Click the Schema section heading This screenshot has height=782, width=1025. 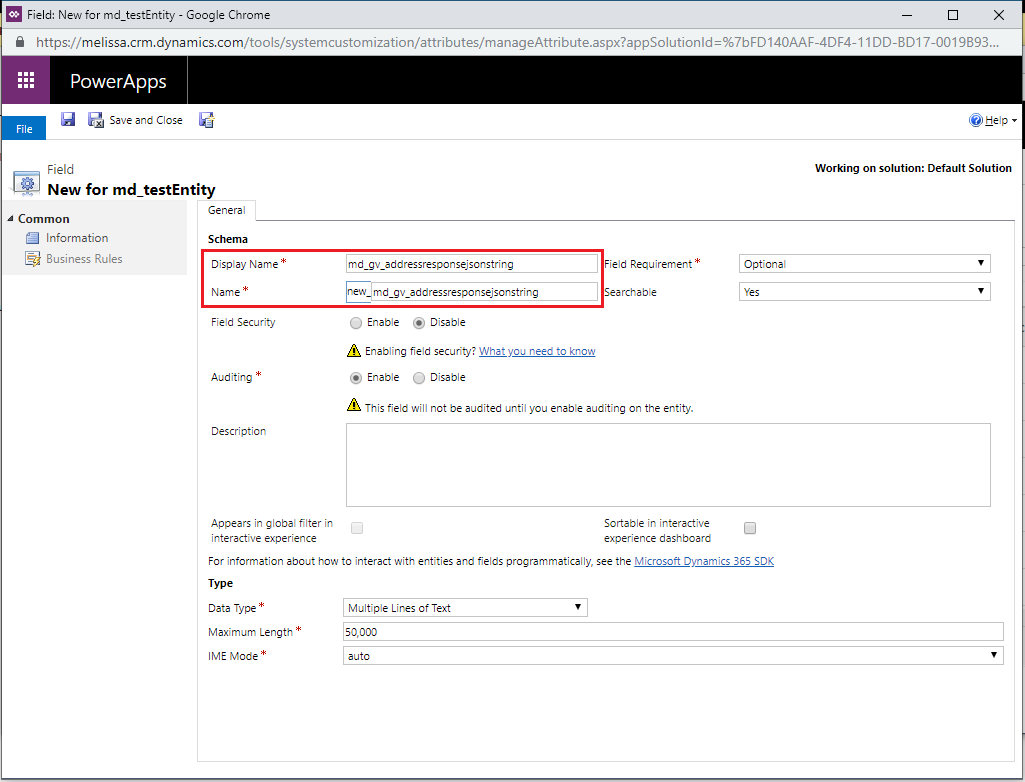pyautogui.click(x=227, y=239)
